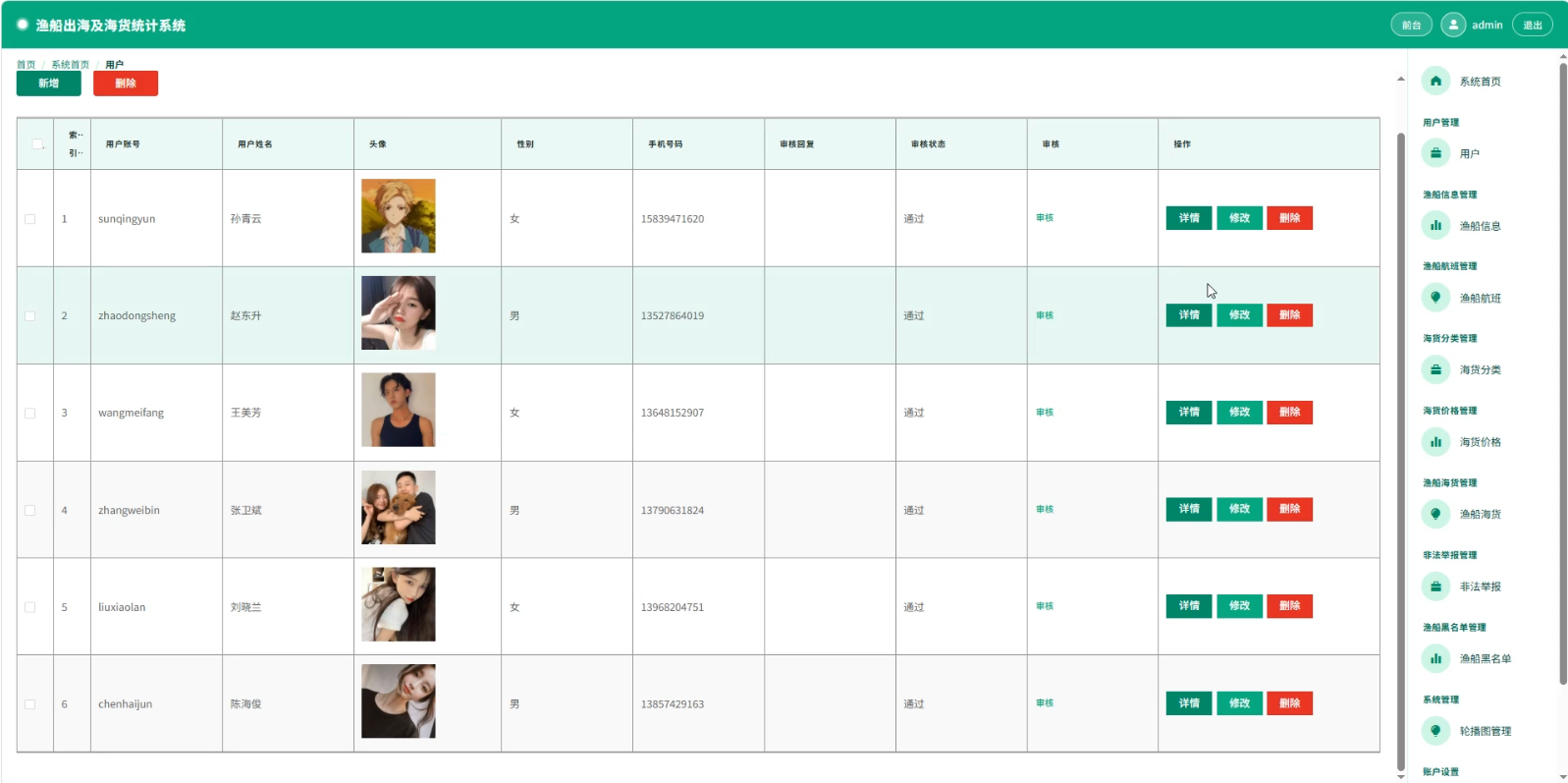1568x783 pixels.
Task: Click the 前台 button in the header
Action: click(1412, 25)
